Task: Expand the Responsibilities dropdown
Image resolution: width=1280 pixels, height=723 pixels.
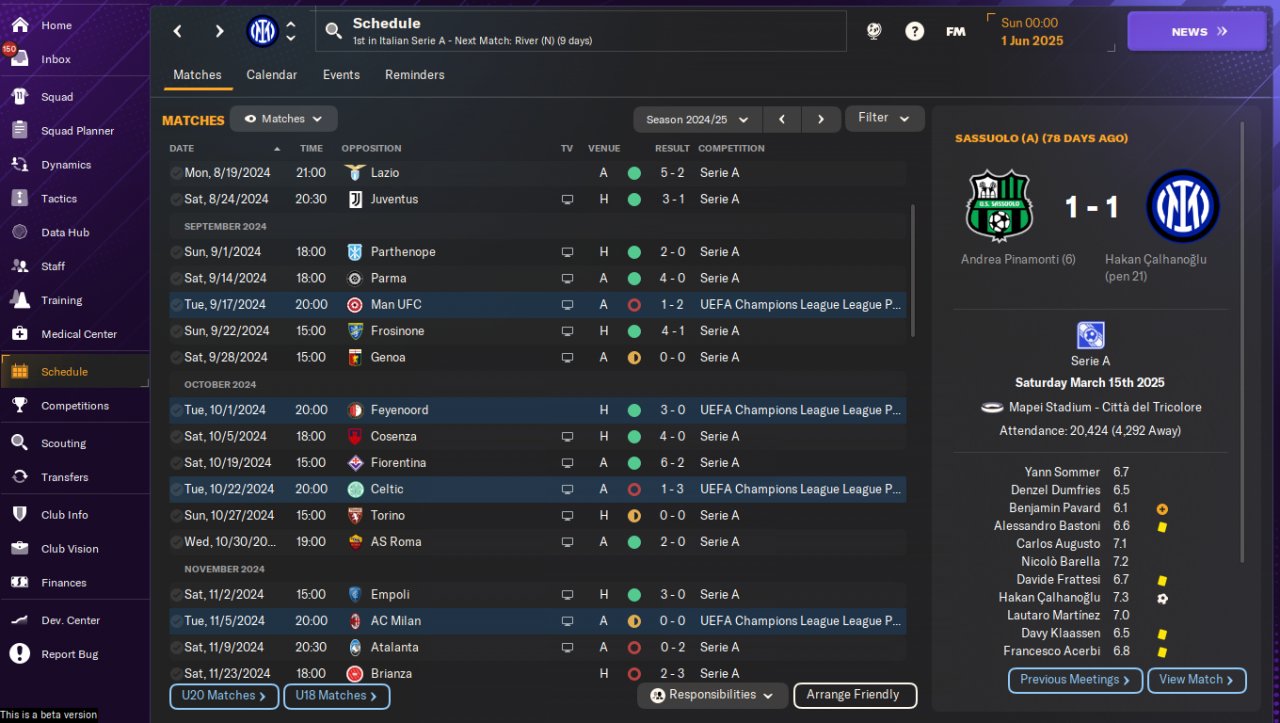Action: click(711, 695)
